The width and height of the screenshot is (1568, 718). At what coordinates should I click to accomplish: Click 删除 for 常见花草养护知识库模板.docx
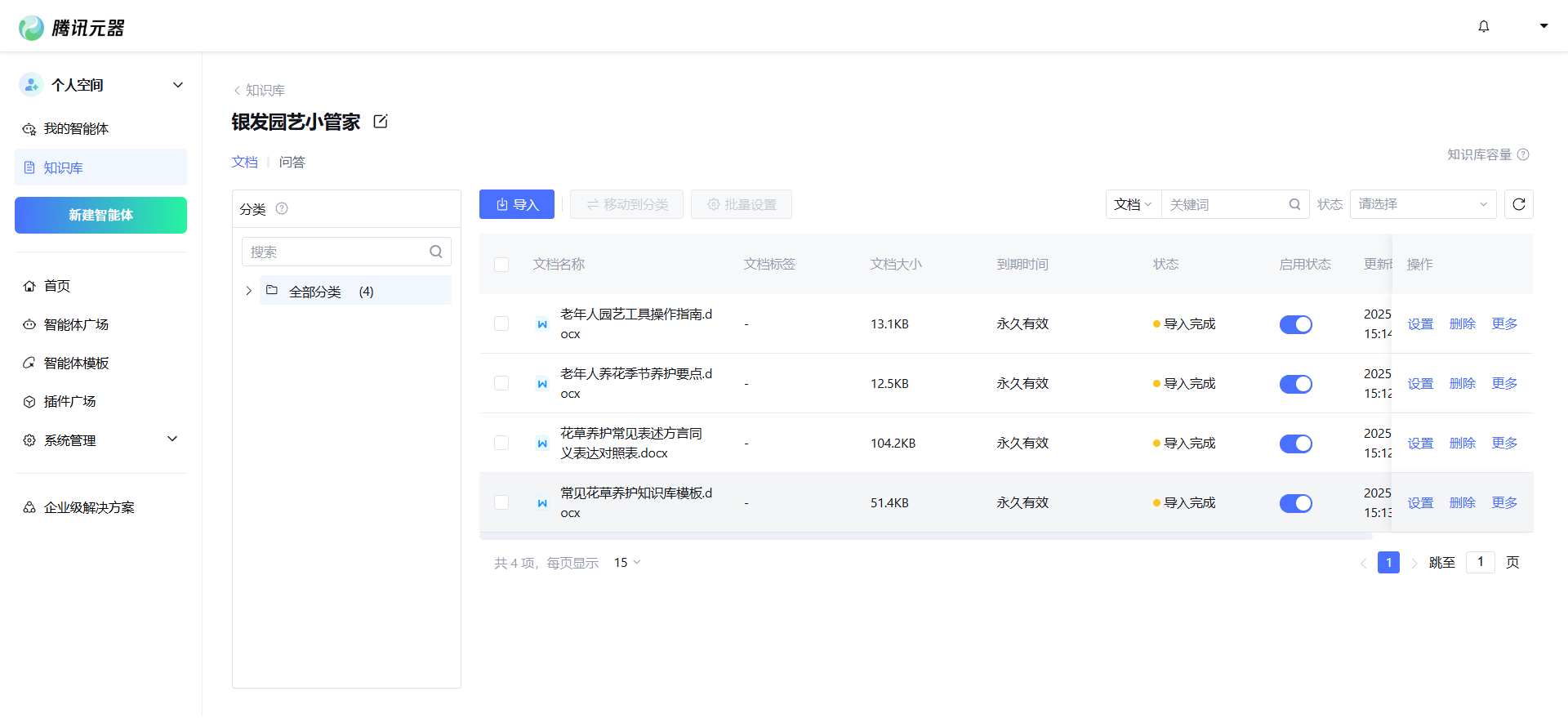(1462, 503)
